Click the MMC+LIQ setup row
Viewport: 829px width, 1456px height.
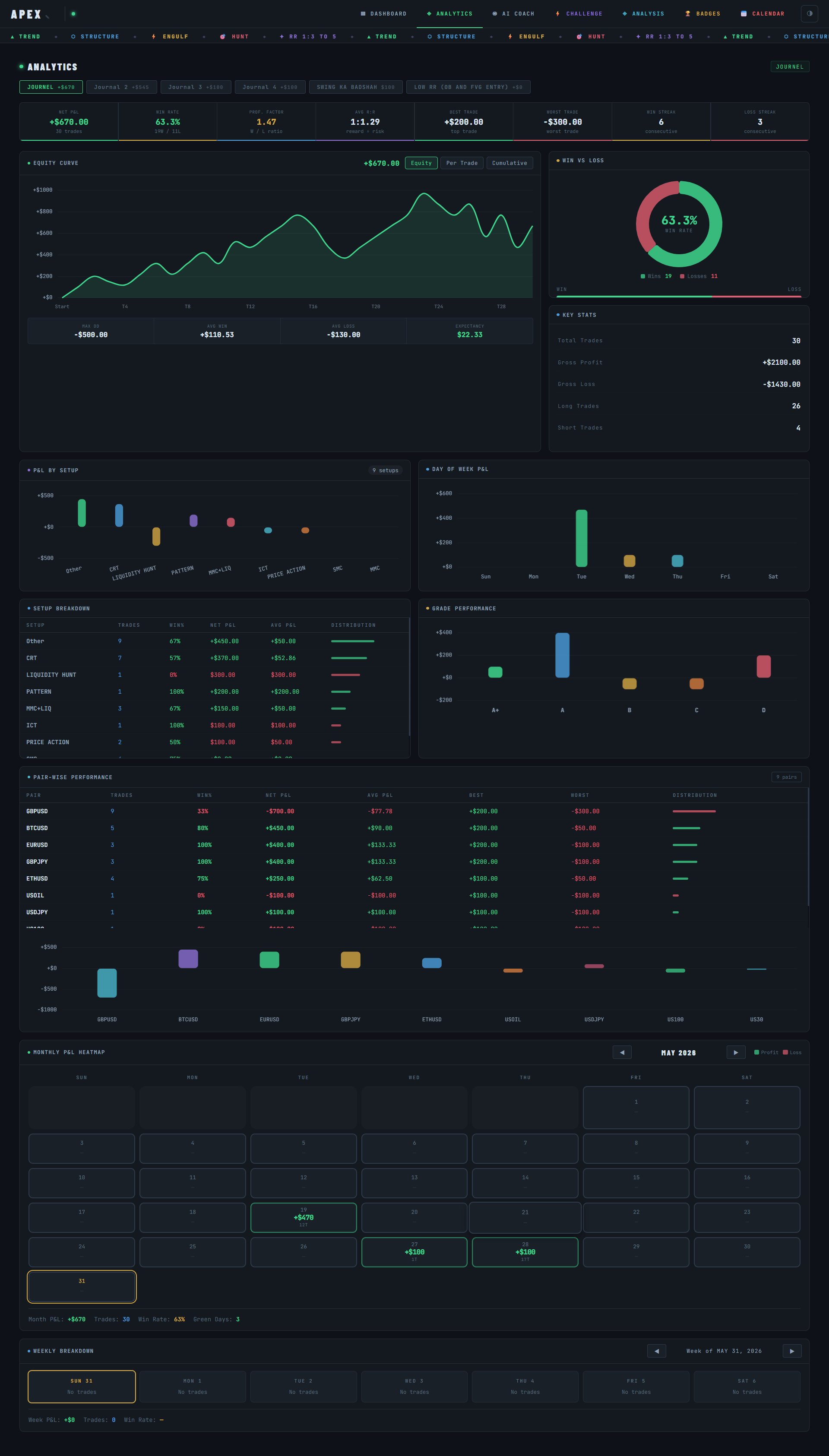(x=215, y=709)
